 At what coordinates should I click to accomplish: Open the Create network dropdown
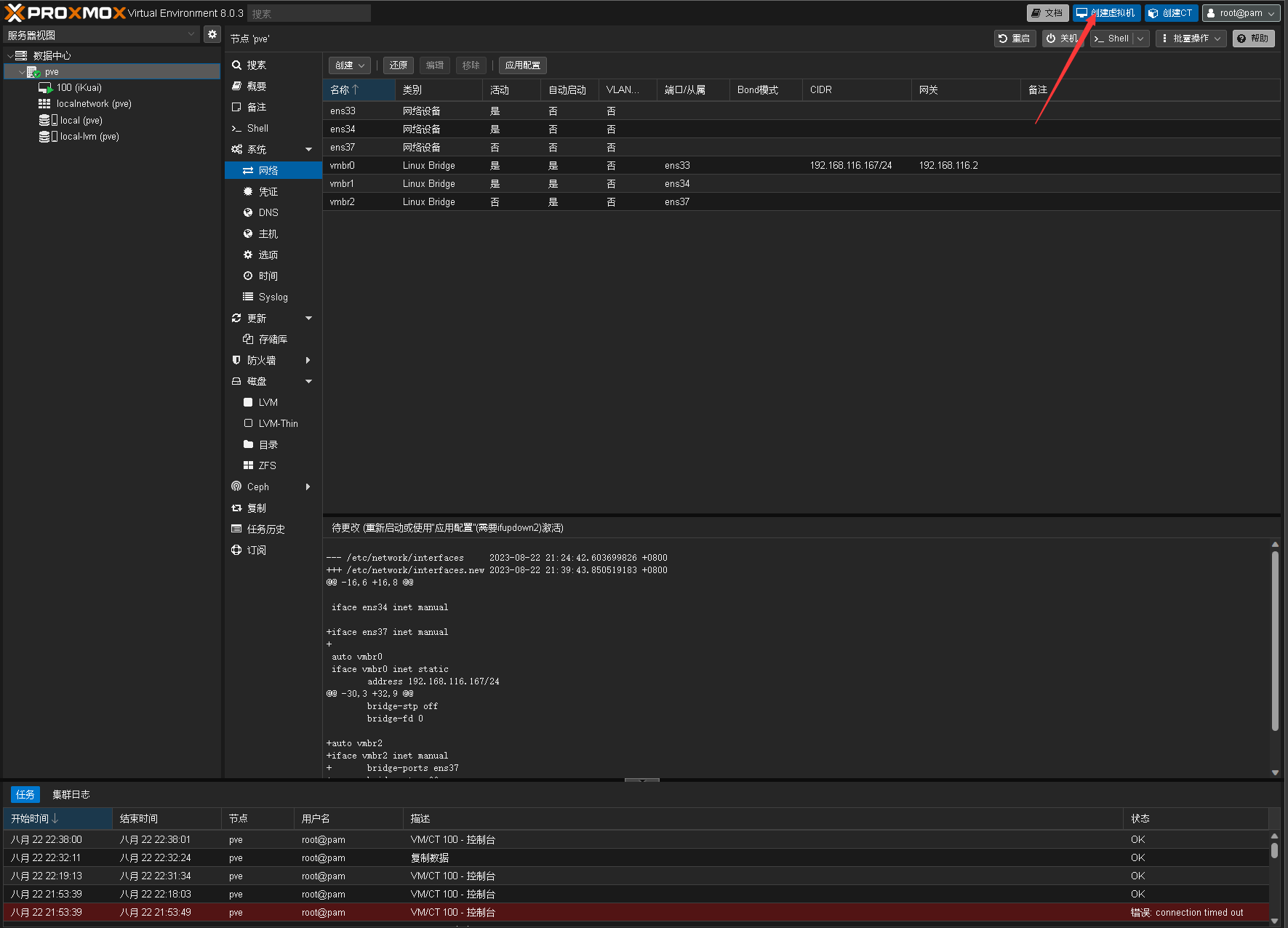[350, 65]
